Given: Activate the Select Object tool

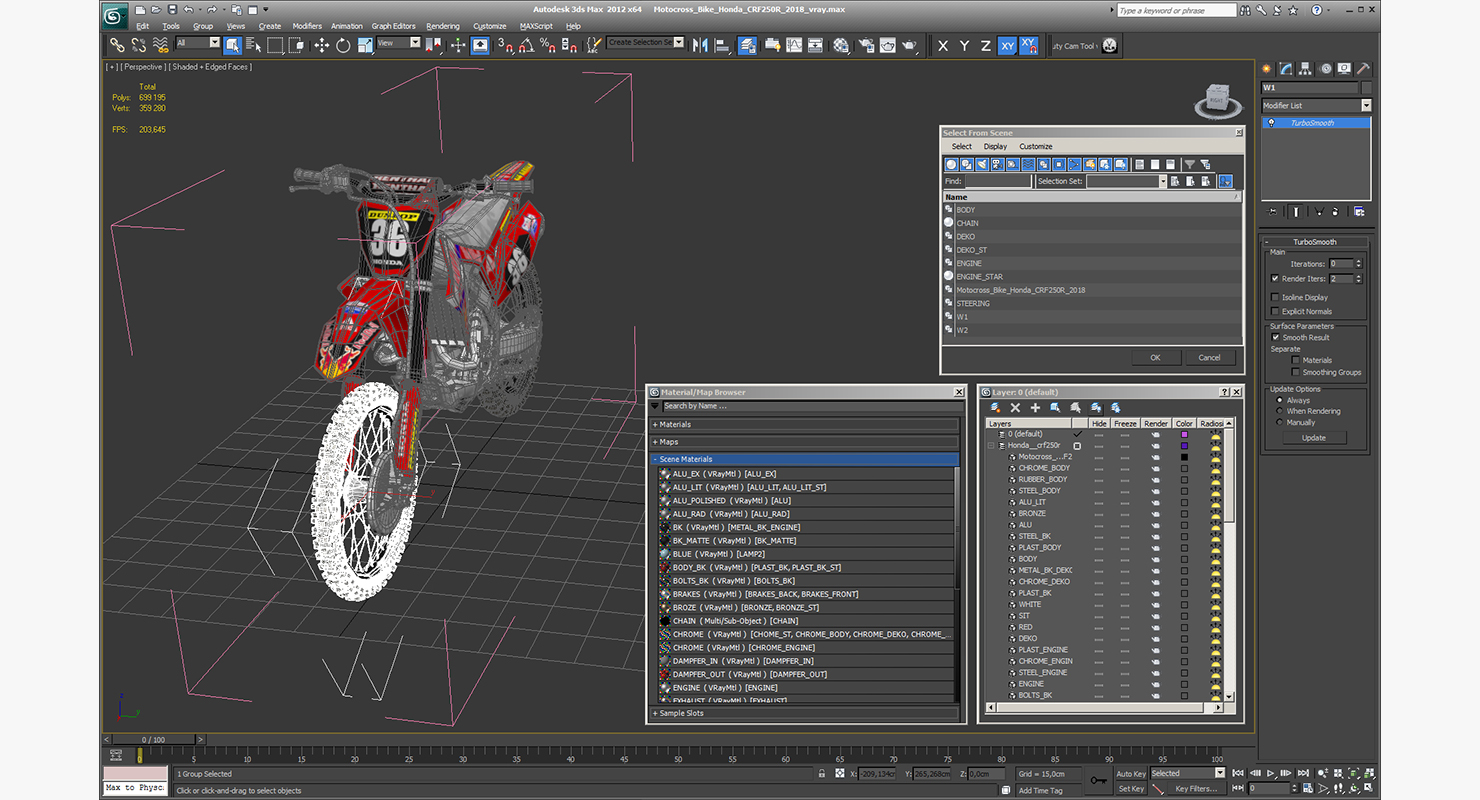Looking at the screenshot, I should pos(232,45).
